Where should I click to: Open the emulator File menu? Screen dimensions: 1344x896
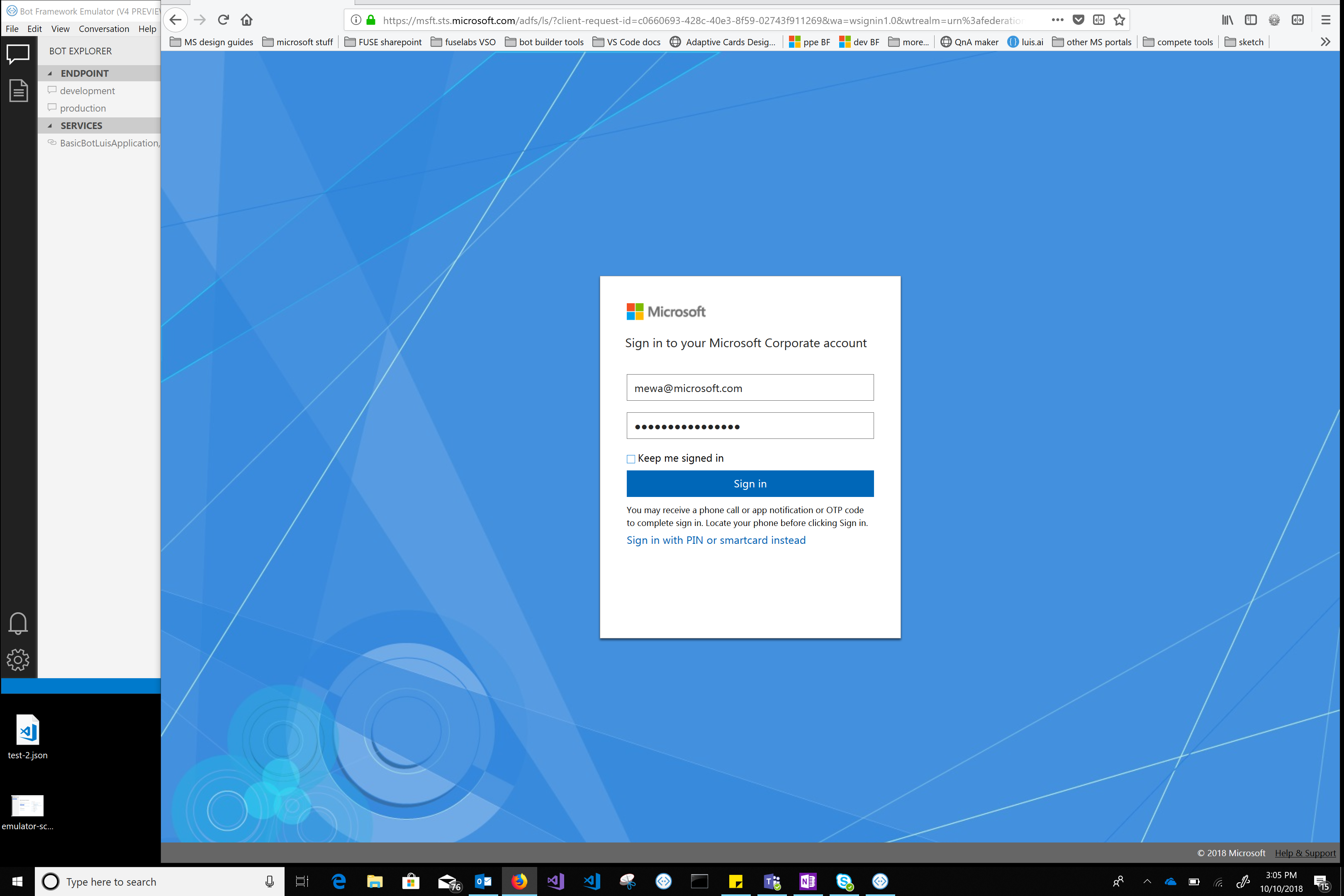coord(12,29)
